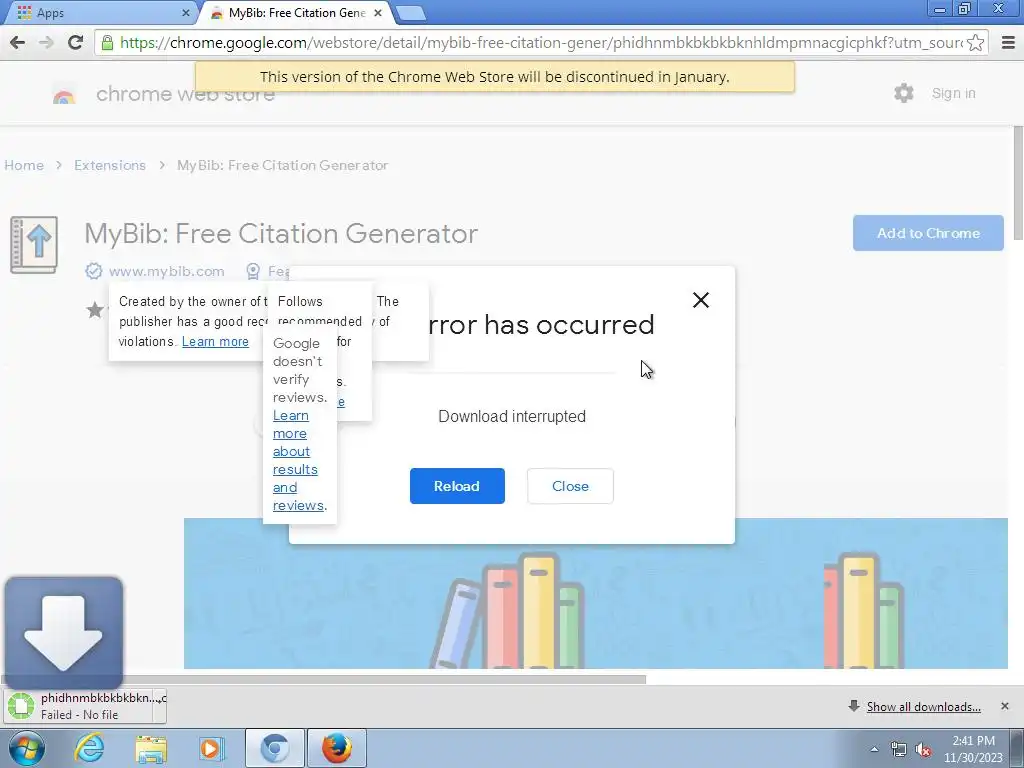Image resolution: width=1024 pixels, height=768 pixels.
Task: Click Learn more in publisher tooltip
Action: tap(216, 342)
